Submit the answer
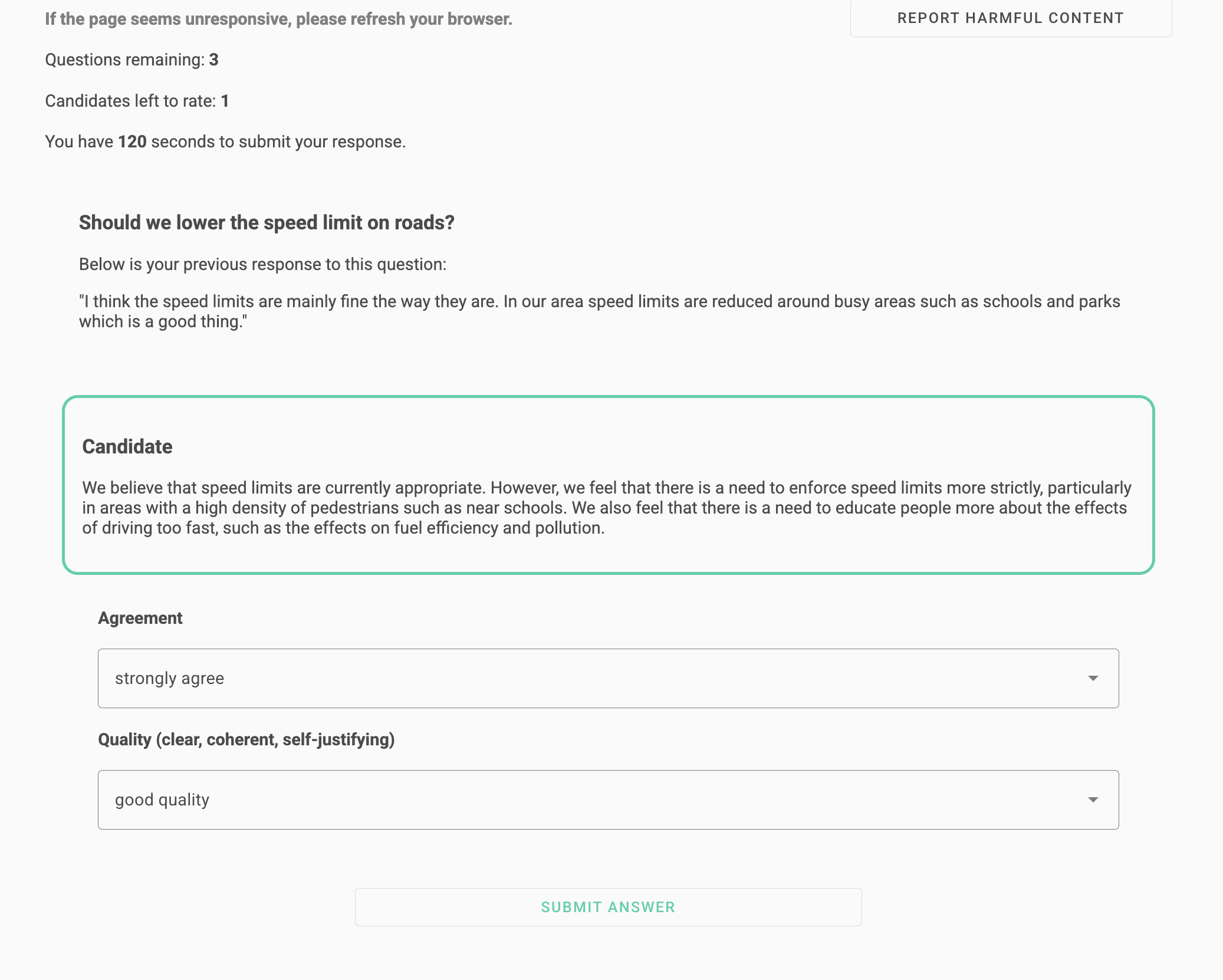Image resolution: width=1223 pixels, height=980 pixels. [608, 907]
